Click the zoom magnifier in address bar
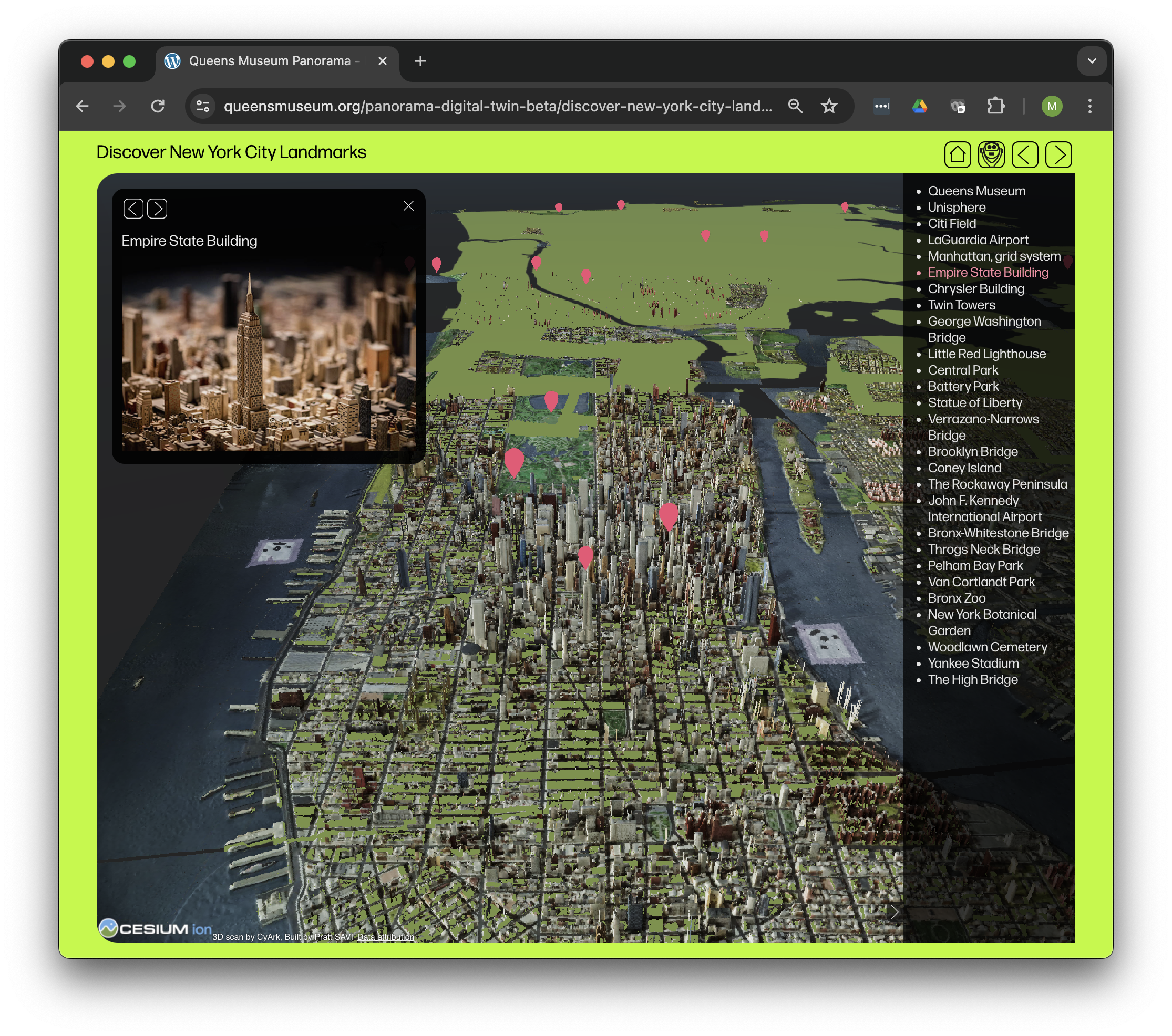The width and height of the screenshot is (1172, 1036). (x=795, y=106)
